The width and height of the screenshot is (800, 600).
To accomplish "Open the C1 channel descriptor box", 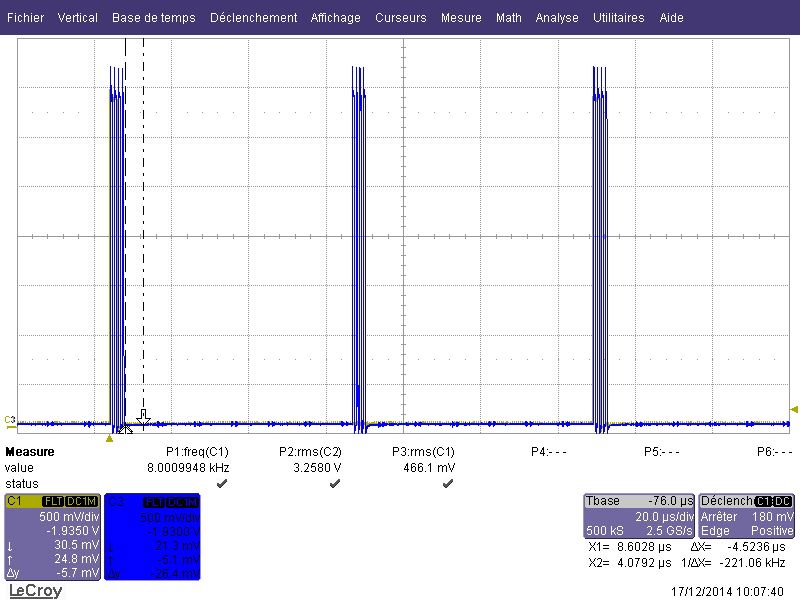I will [52, 537].
